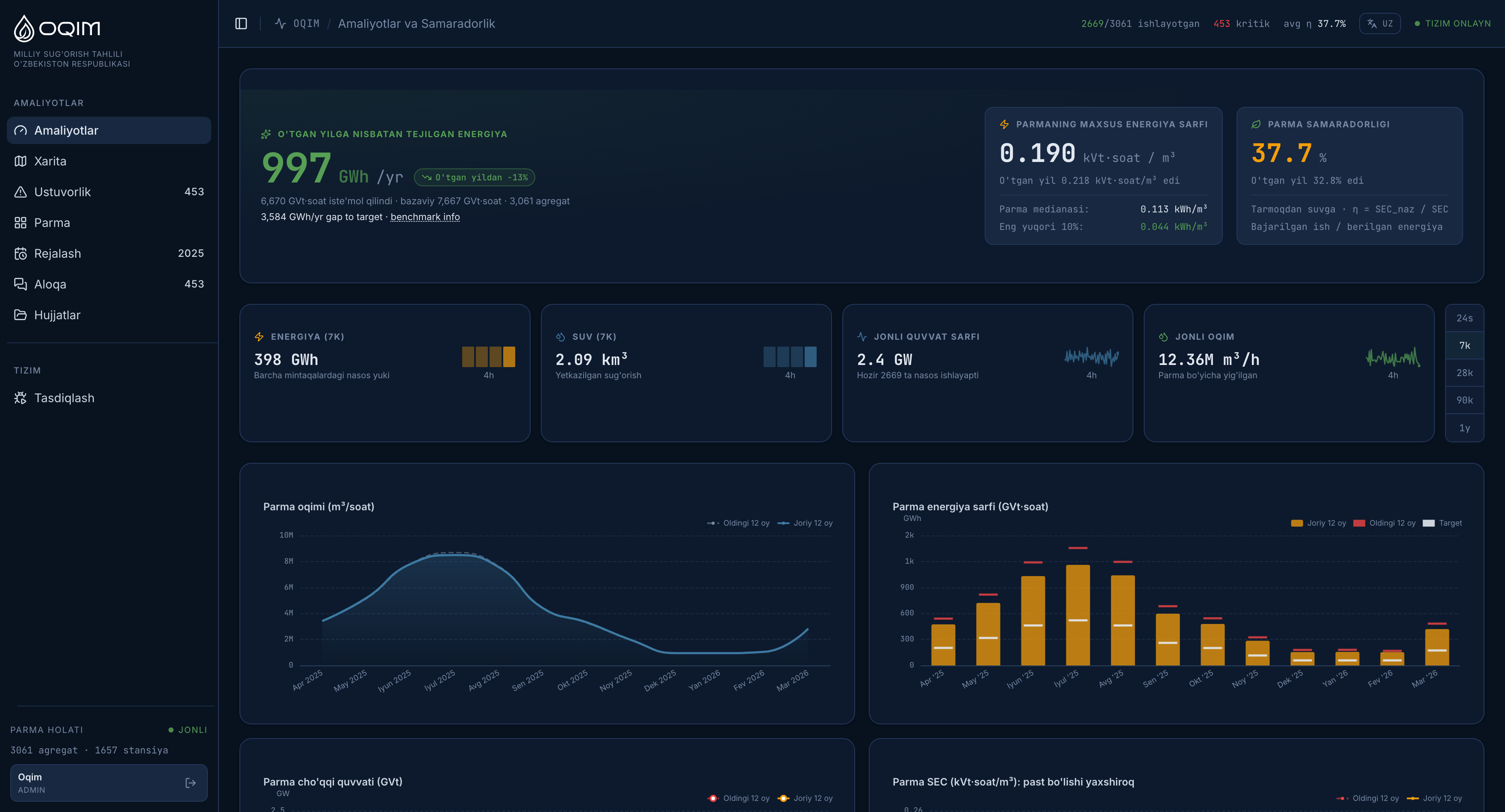Click the folder icon next to Hujjatlar
This screenshot has height=812, width=1505.
[x=21, y=315]
